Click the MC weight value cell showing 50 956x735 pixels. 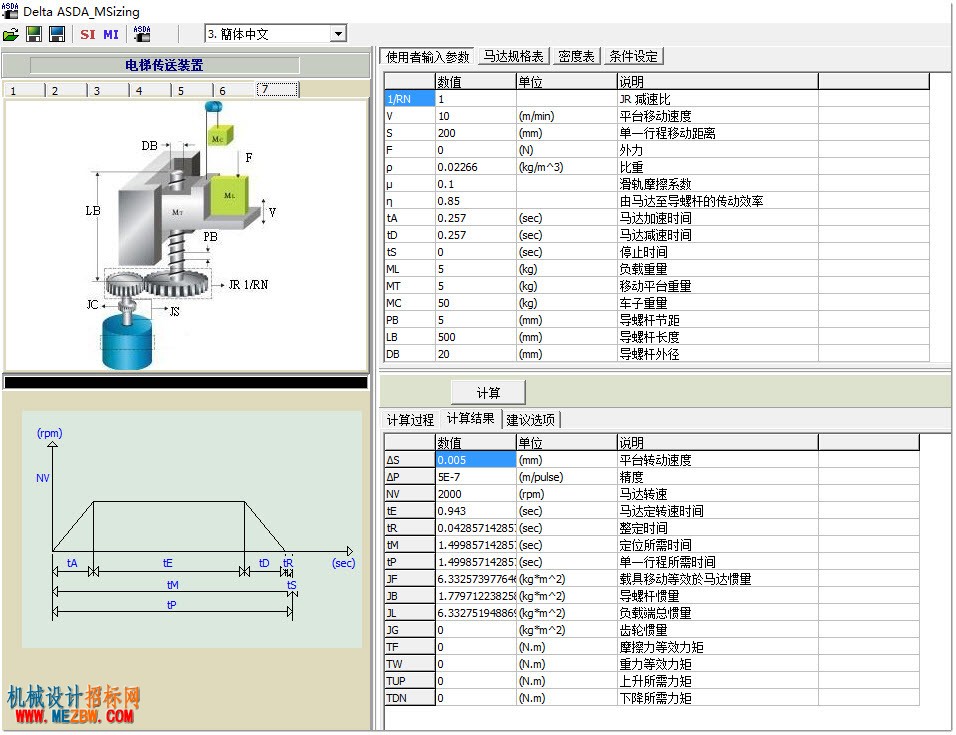coord(476,303)
